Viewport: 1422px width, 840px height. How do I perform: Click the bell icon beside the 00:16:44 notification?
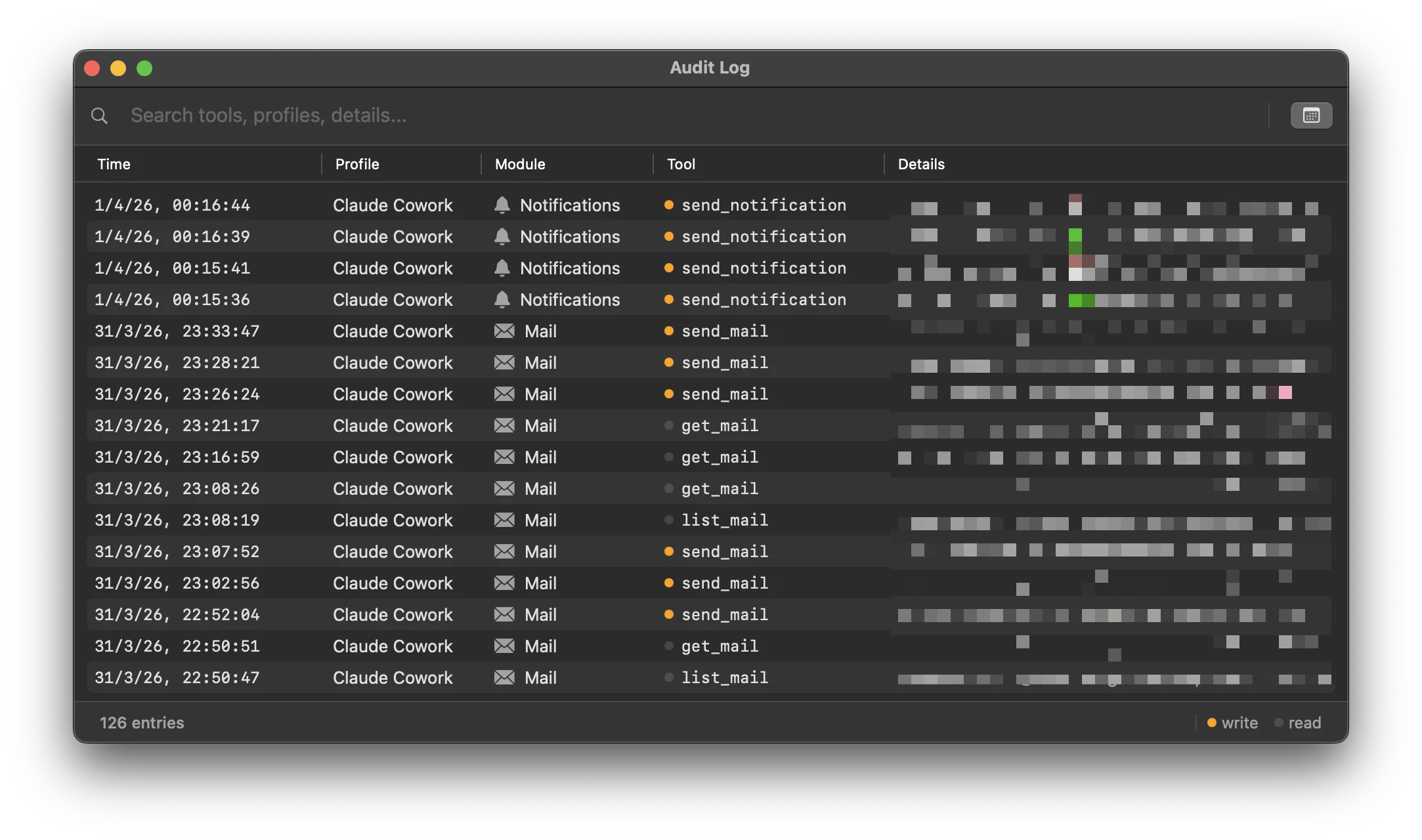[x=502, y=205]
